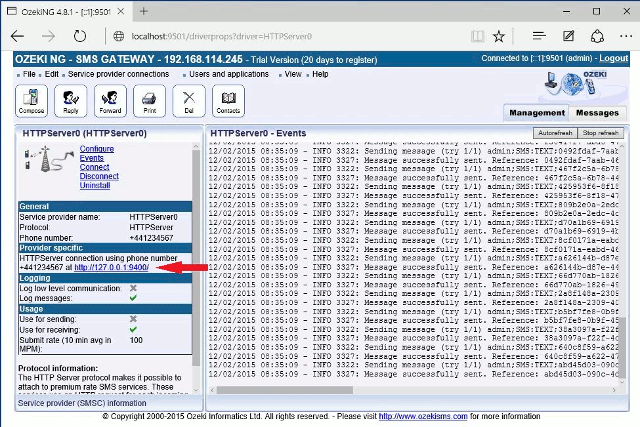
Task: Close the OzekiNG browser tab
Action: (x=121, y=11)
